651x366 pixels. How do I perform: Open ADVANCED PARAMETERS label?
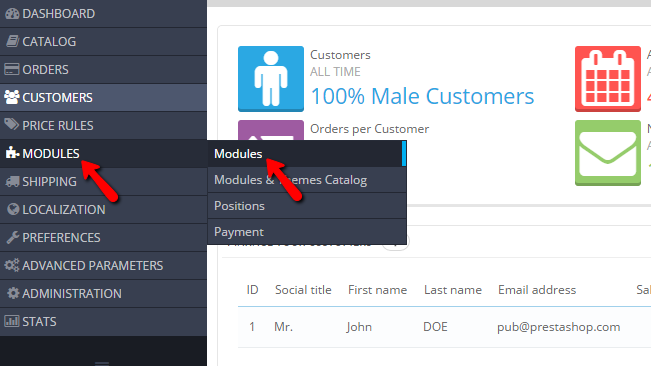coord(92,266)
